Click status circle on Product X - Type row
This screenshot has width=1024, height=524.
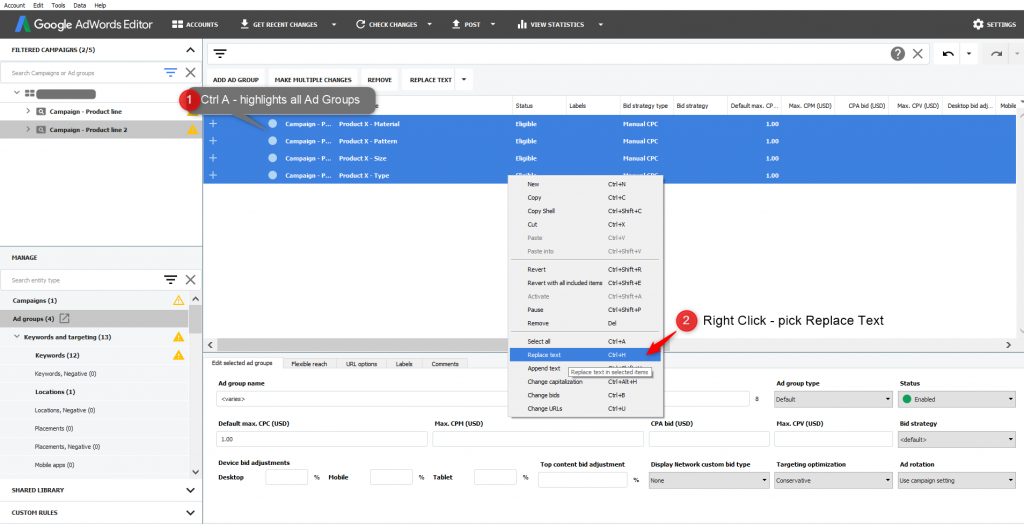tap(272, 175)
